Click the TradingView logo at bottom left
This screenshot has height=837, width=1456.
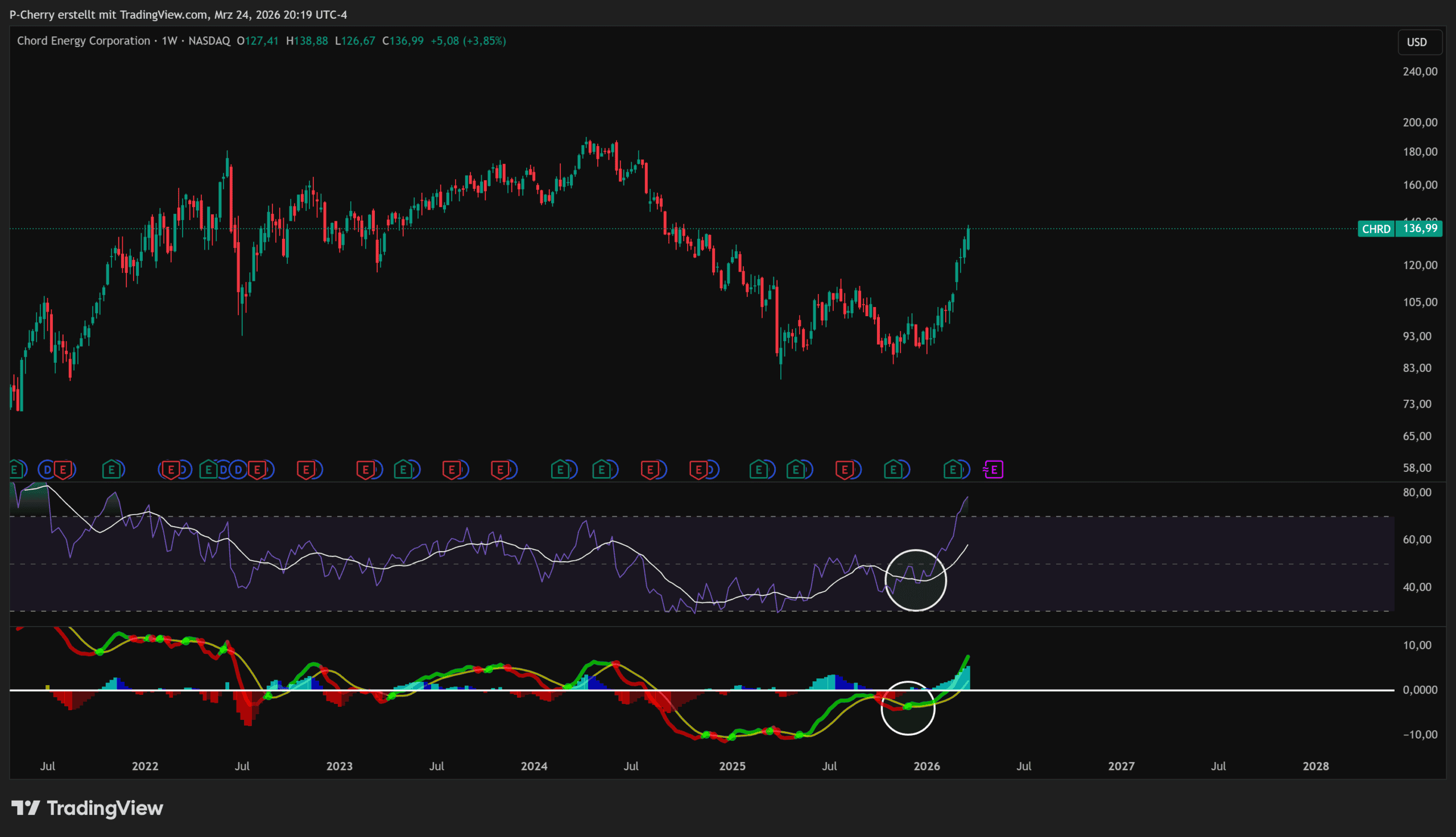88,808
